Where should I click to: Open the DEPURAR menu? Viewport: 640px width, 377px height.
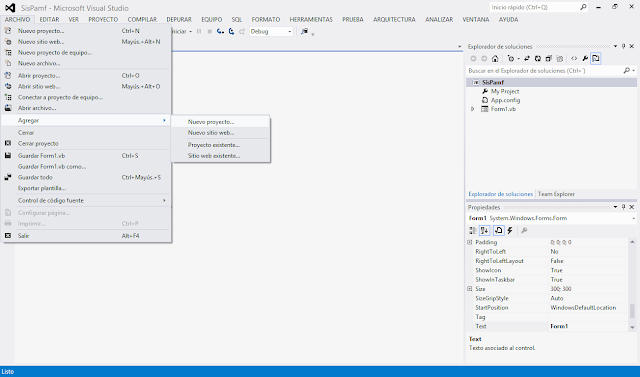(179, 20)
